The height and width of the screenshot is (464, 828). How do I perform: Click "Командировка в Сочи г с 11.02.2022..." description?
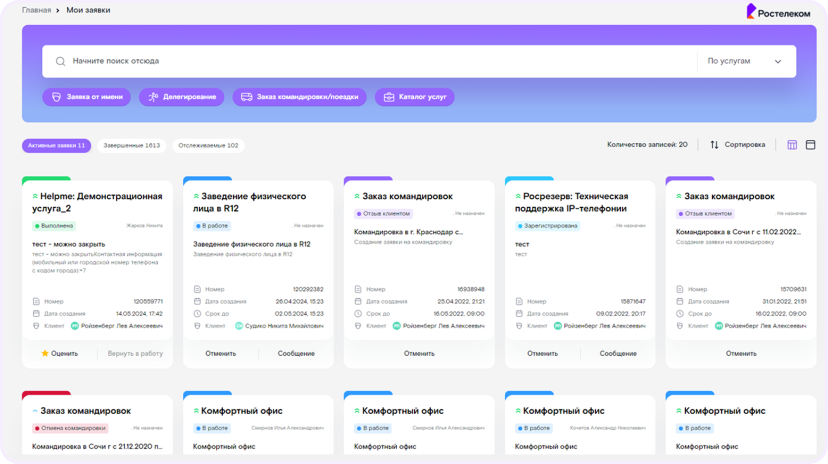point(738,232)
